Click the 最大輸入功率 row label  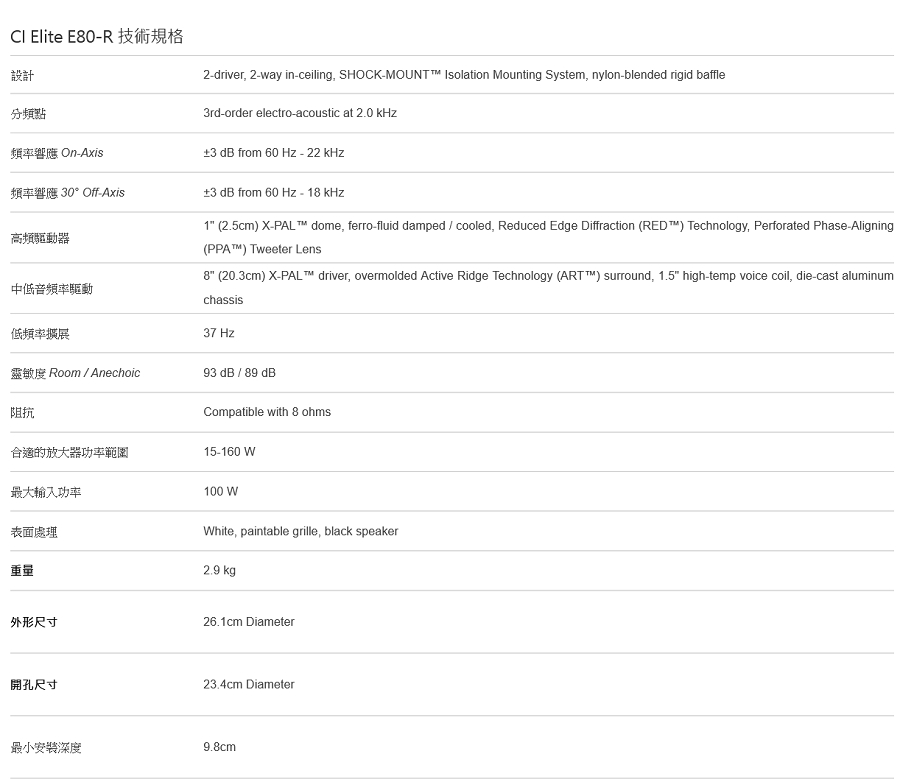[46, 492]
